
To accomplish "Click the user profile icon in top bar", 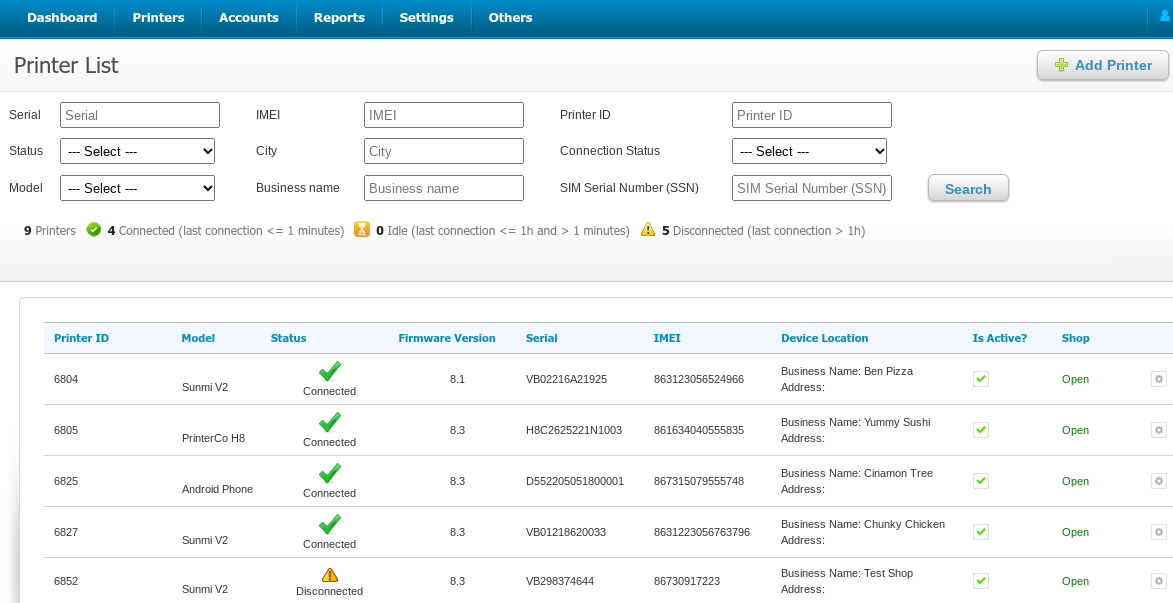I will coord(1164,16).
